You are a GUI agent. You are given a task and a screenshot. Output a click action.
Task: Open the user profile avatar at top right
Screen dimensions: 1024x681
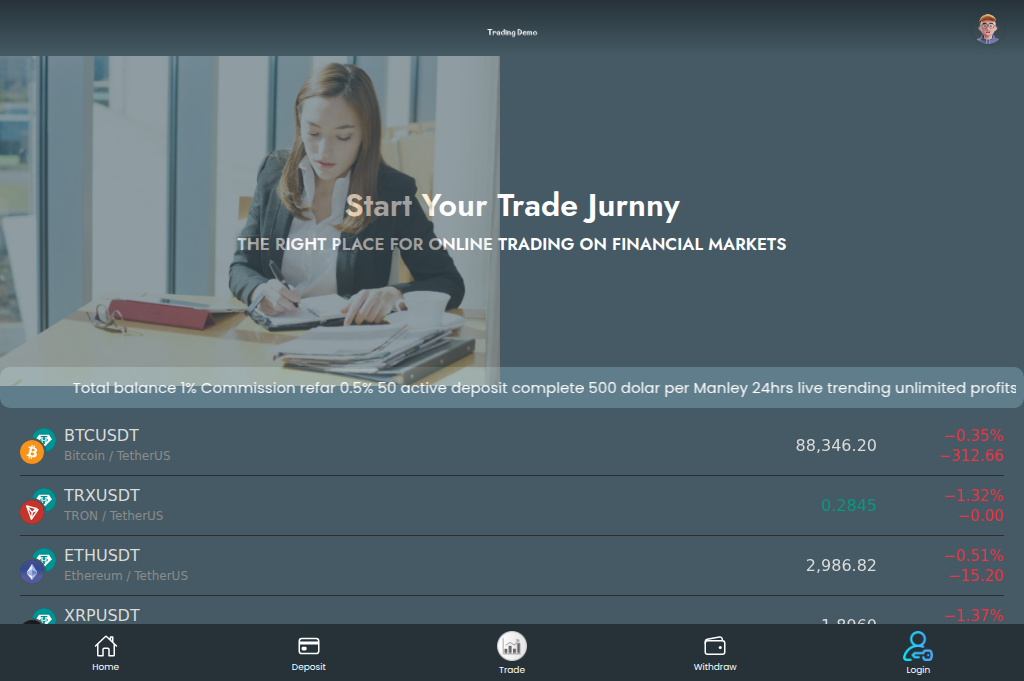pos(987,30)
